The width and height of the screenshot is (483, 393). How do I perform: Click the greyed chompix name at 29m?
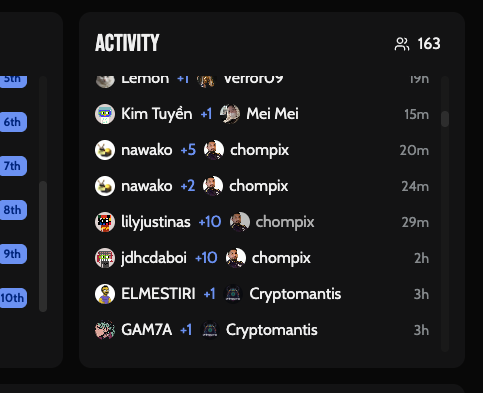285,222
